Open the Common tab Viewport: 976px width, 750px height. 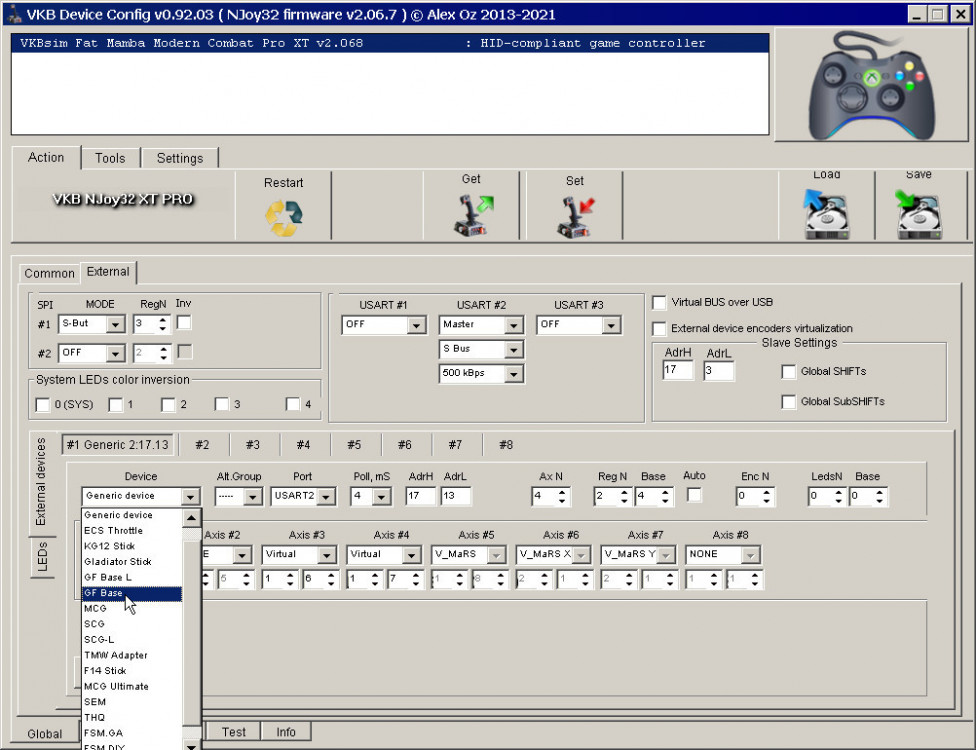tap(49, 273)
